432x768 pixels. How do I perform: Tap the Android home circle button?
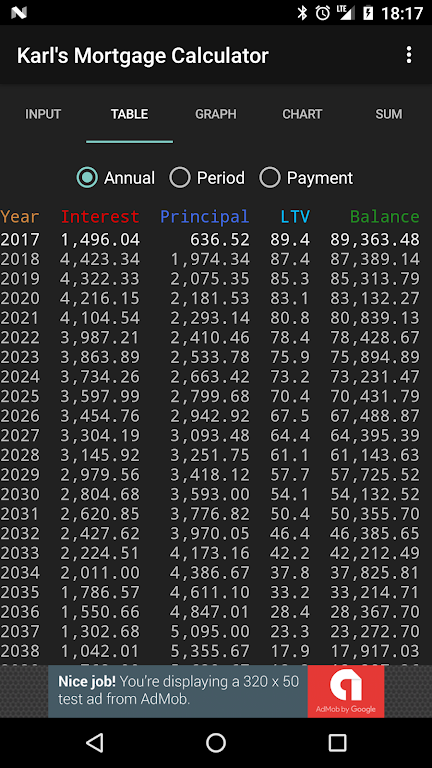(216, 743)
